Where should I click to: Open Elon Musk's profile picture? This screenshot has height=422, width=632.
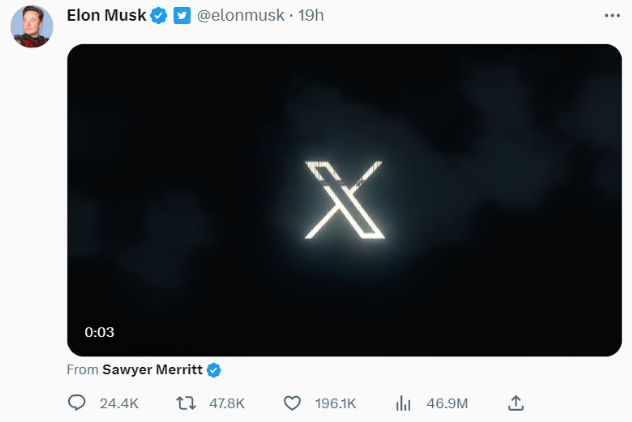coord(31,25)
